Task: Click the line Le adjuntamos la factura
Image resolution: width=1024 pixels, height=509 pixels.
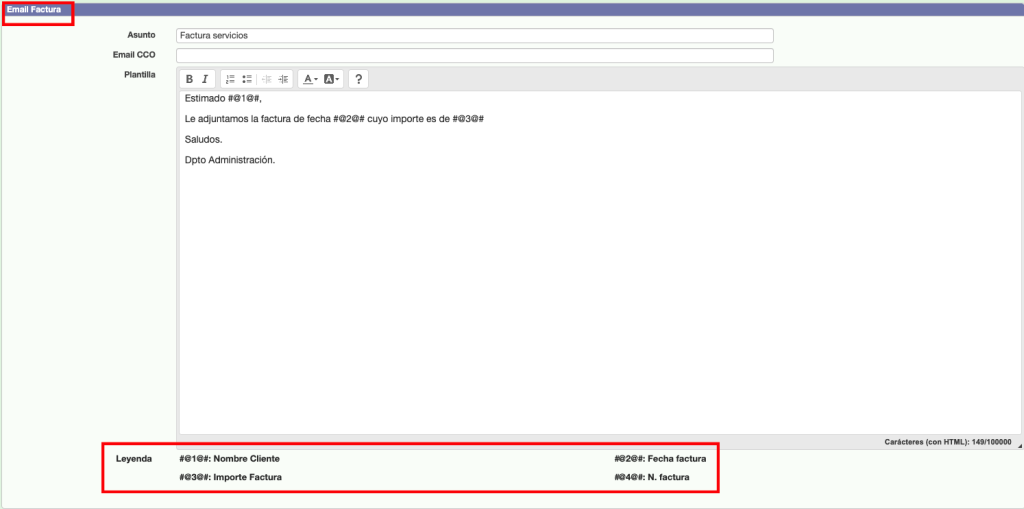Action: click(x=334, y=119)
